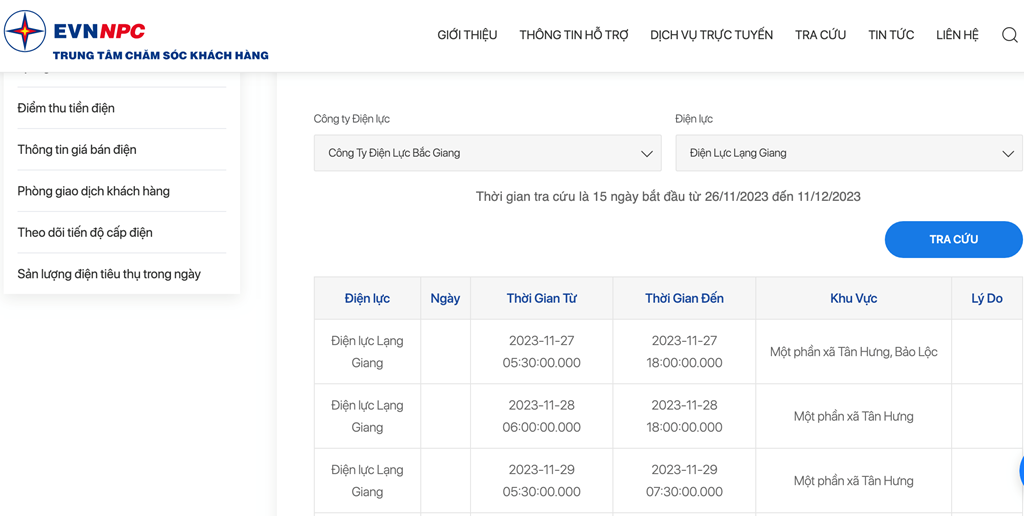The width and height of the screenshot is (1024, 516).
Task: Open Thông tin giá bán điện link
Action: [x=77, y=150]
